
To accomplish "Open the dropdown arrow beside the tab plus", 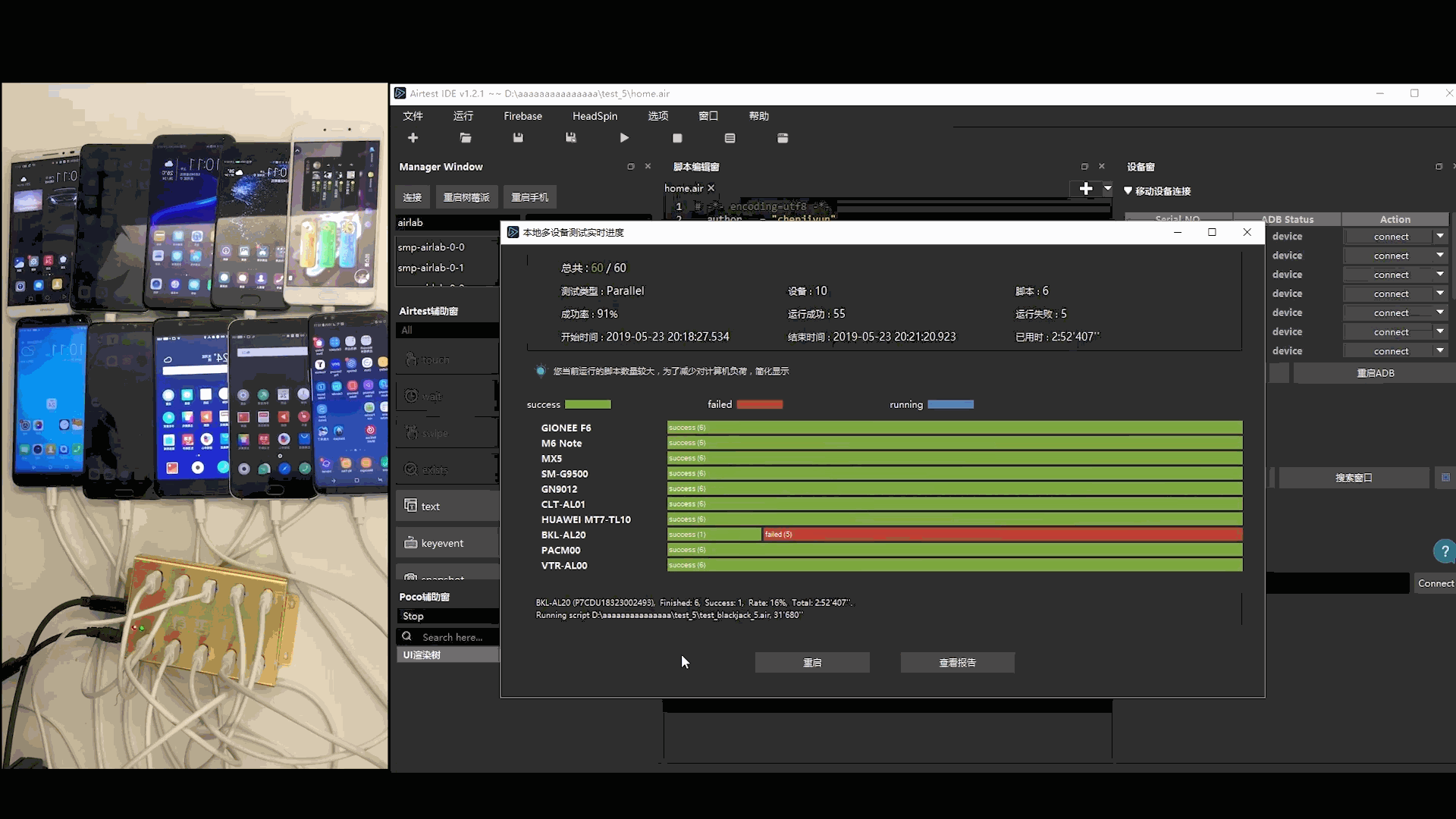I will [x=1107, y=189].
